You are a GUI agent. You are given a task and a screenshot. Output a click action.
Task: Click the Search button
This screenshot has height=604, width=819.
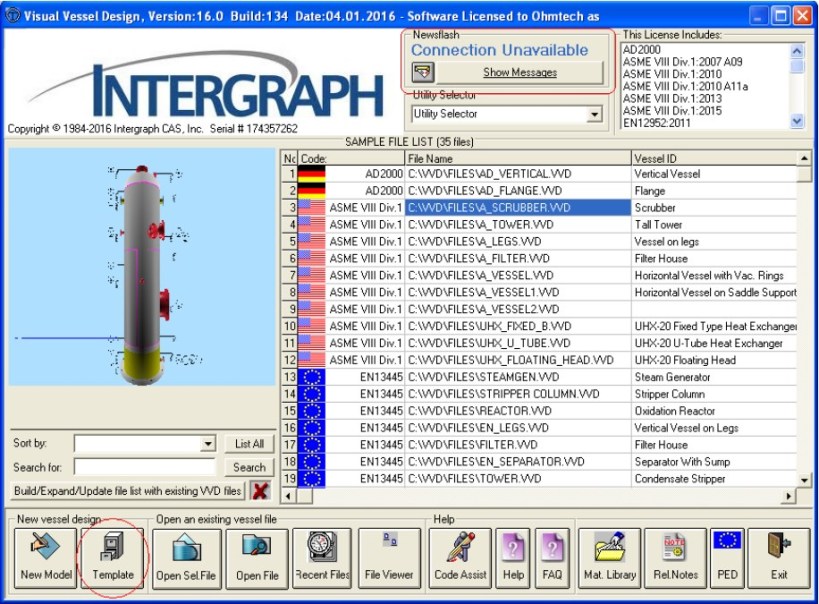(249, 467)
